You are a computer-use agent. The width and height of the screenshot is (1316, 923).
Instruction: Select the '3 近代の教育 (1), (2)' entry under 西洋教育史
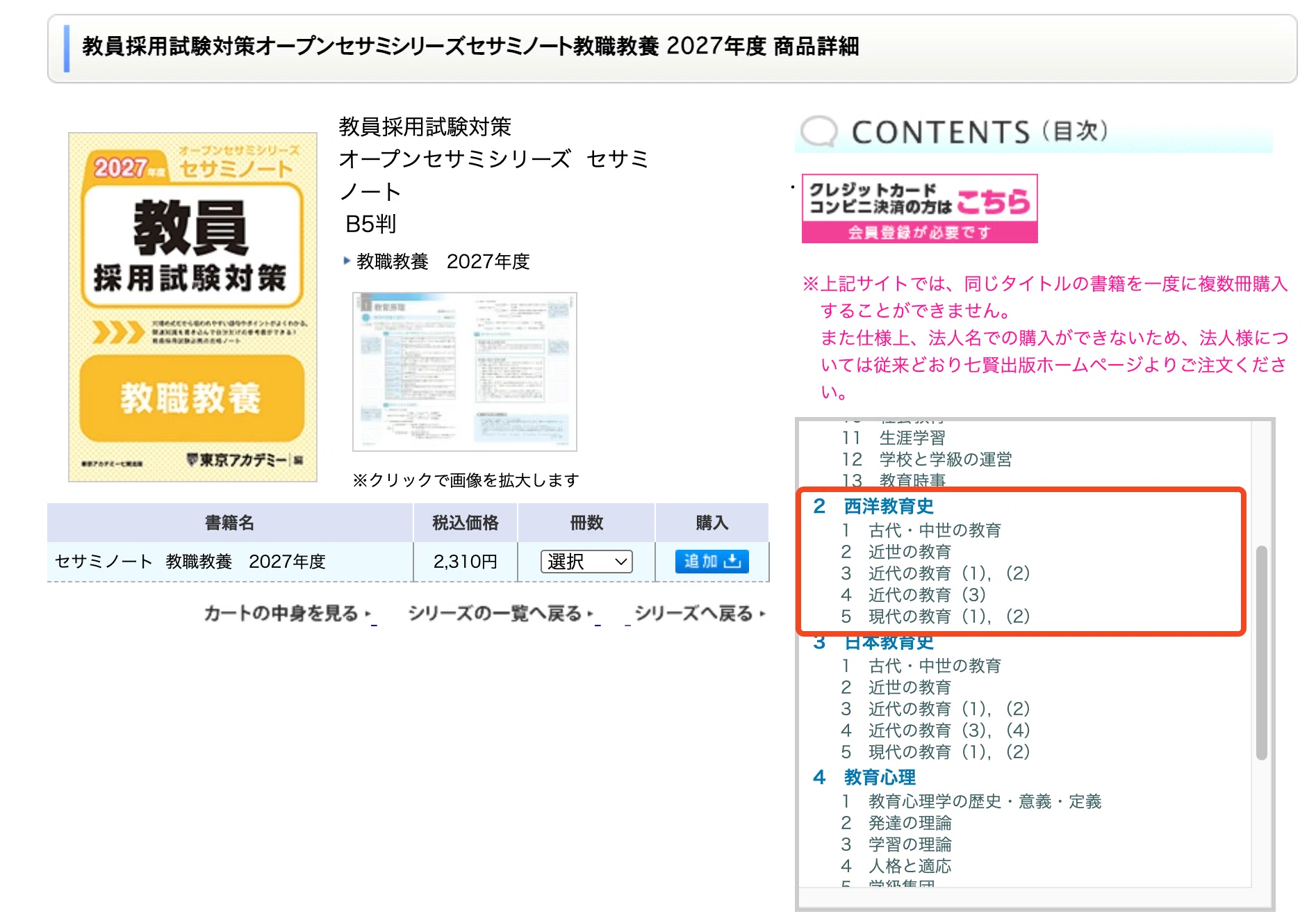(935, 573)
